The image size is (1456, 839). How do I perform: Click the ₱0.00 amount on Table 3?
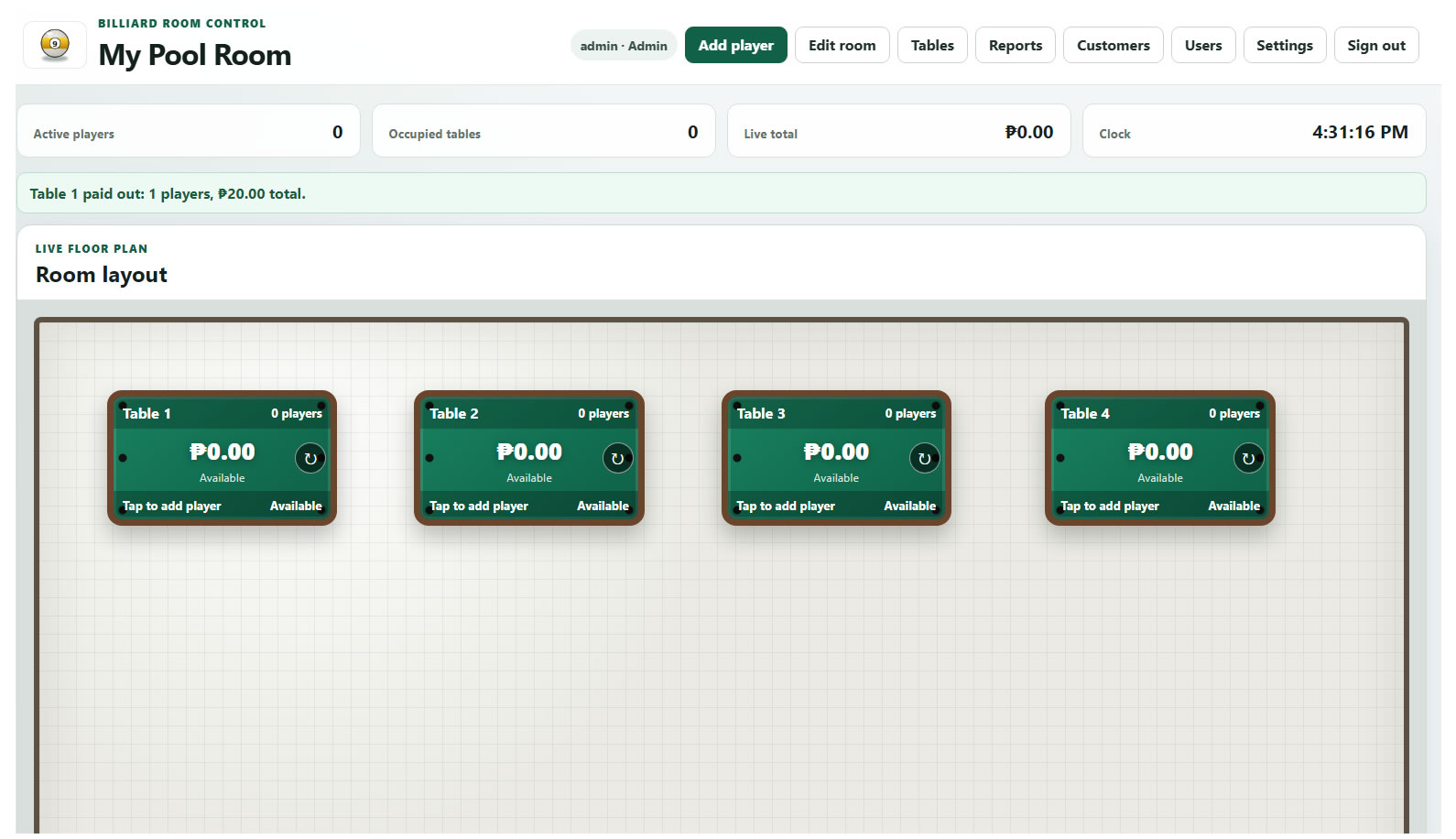click(x=836, y=452)
